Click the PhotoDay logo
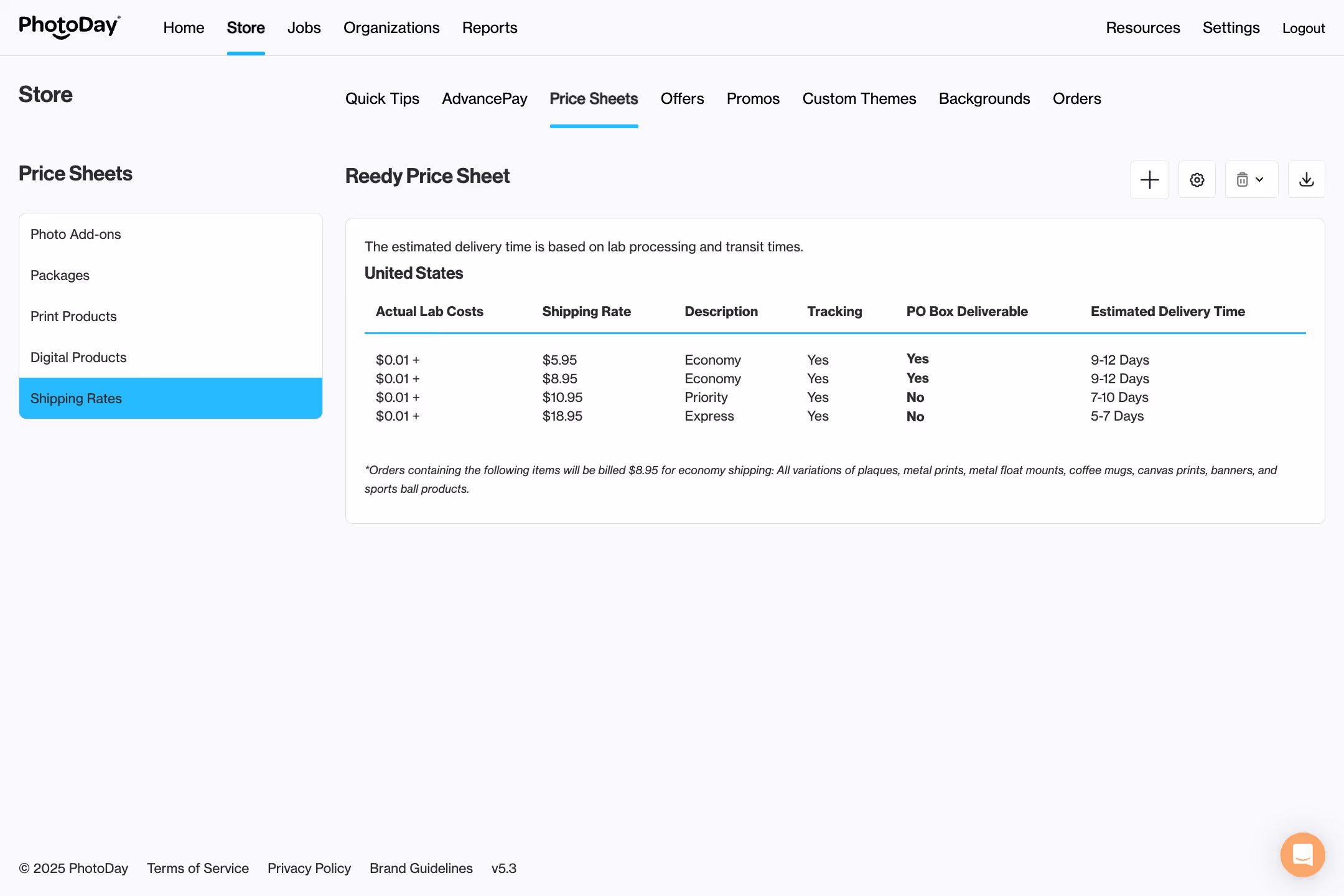Screen dimensions: 1344x896 click(70, 27)
